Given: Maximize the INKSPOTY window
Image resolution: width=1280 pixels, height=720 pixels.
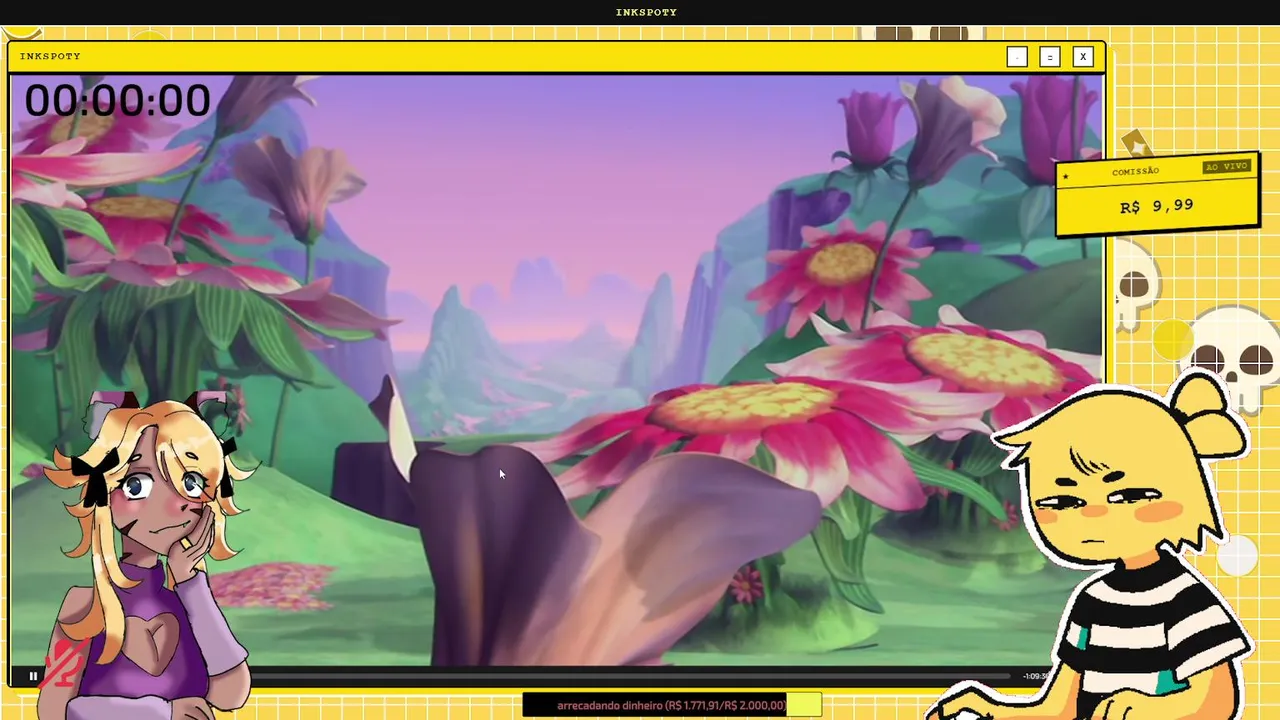Looking at the screenshot, I should click(1049, 57).
